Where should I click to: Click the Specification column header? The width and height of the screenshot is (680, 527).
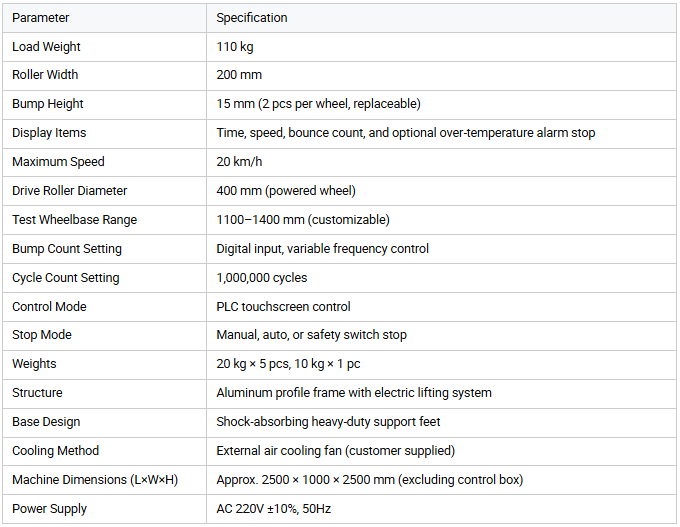point(252,18)
